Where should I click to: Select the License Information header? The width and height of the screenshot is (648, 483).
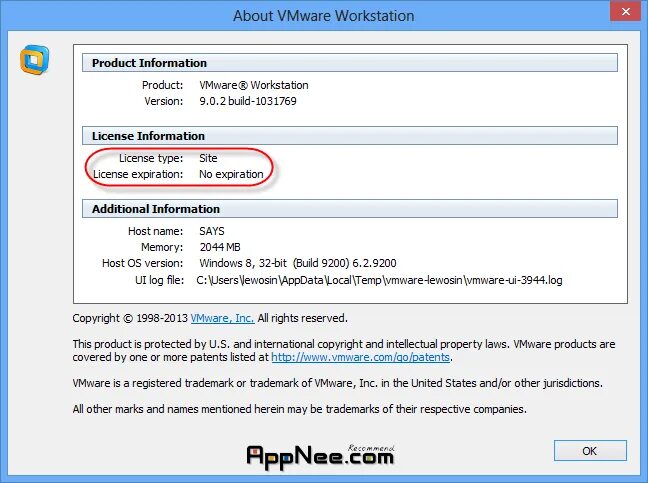point(350,136)
